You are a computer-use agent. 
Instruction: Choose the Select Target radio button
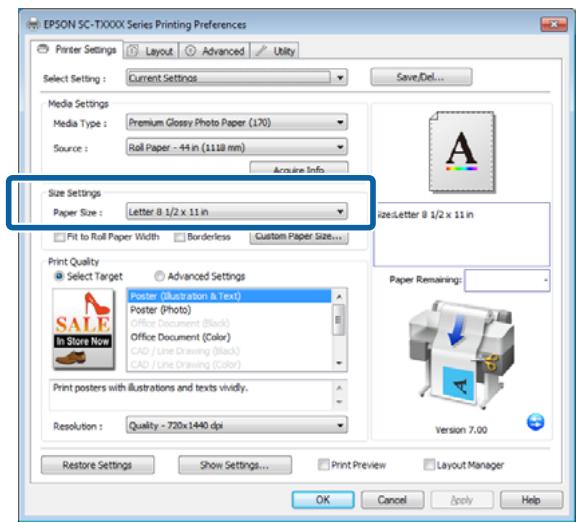(59, 276)
